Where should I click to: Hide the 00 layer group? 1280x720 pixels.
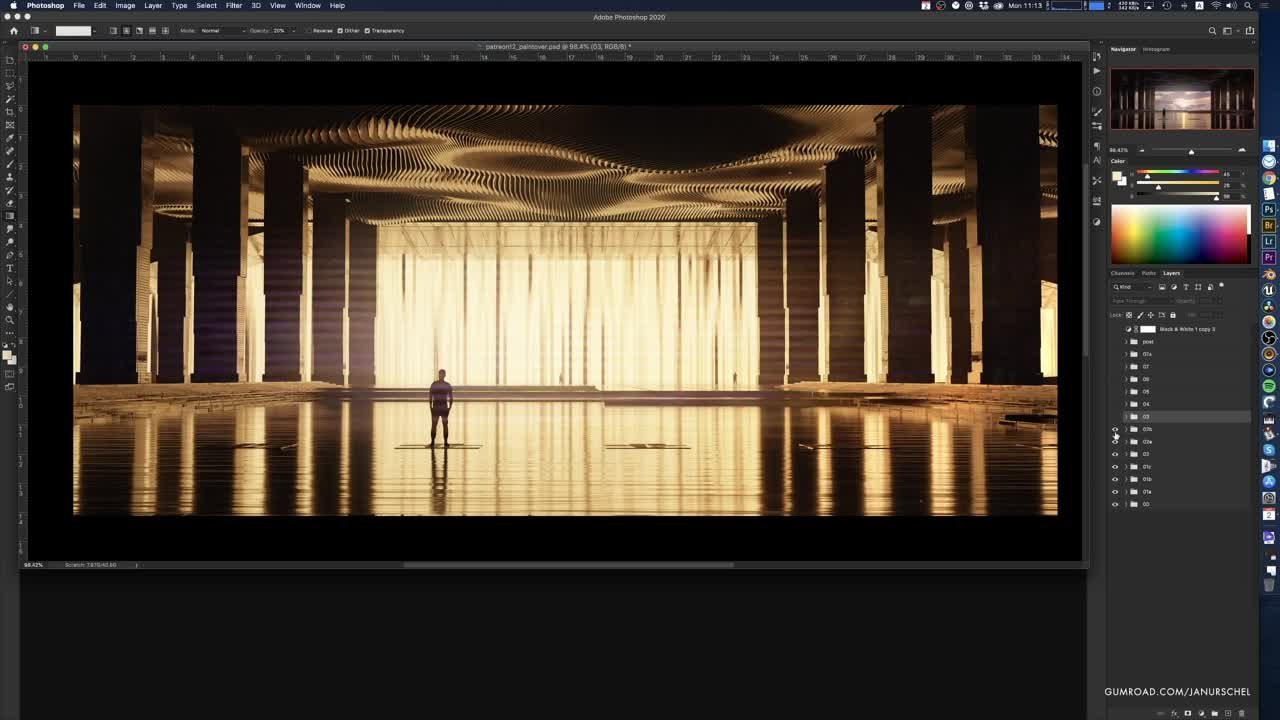1115,504
